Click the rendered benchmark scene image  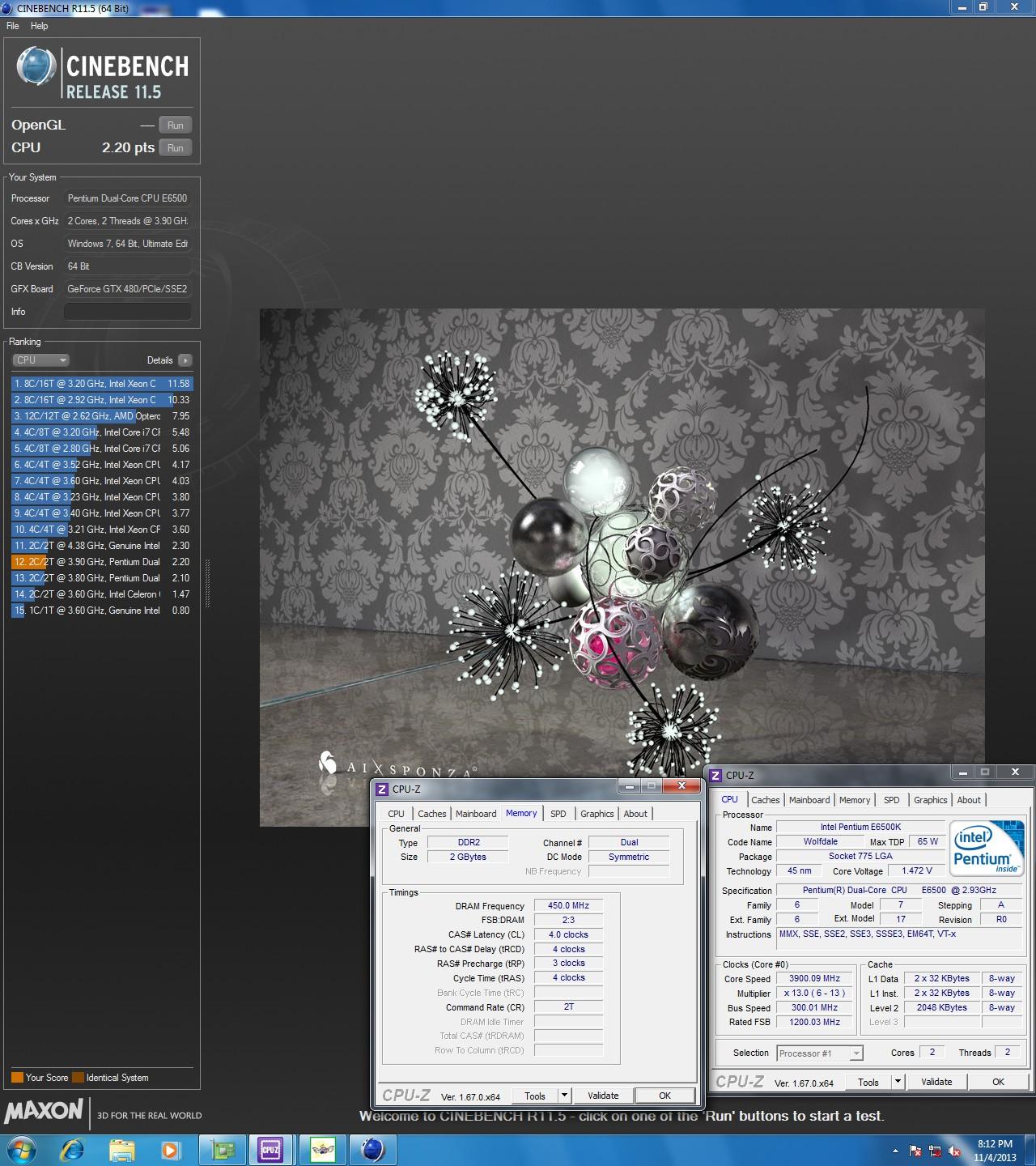pos(622,567)
